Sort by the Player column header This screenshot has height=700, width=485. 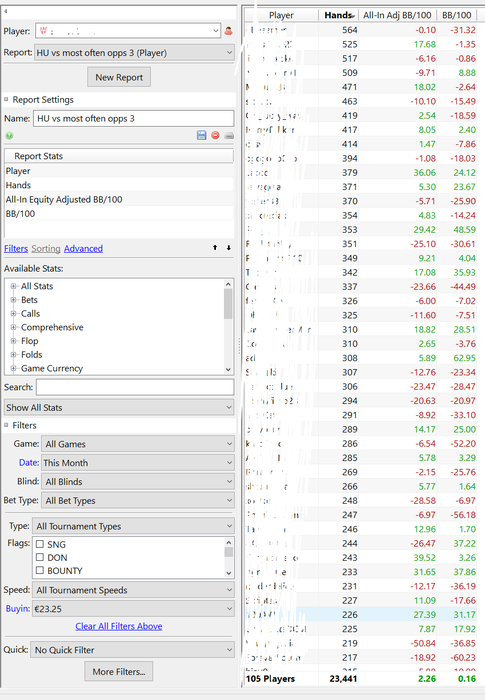click(281, 15)
